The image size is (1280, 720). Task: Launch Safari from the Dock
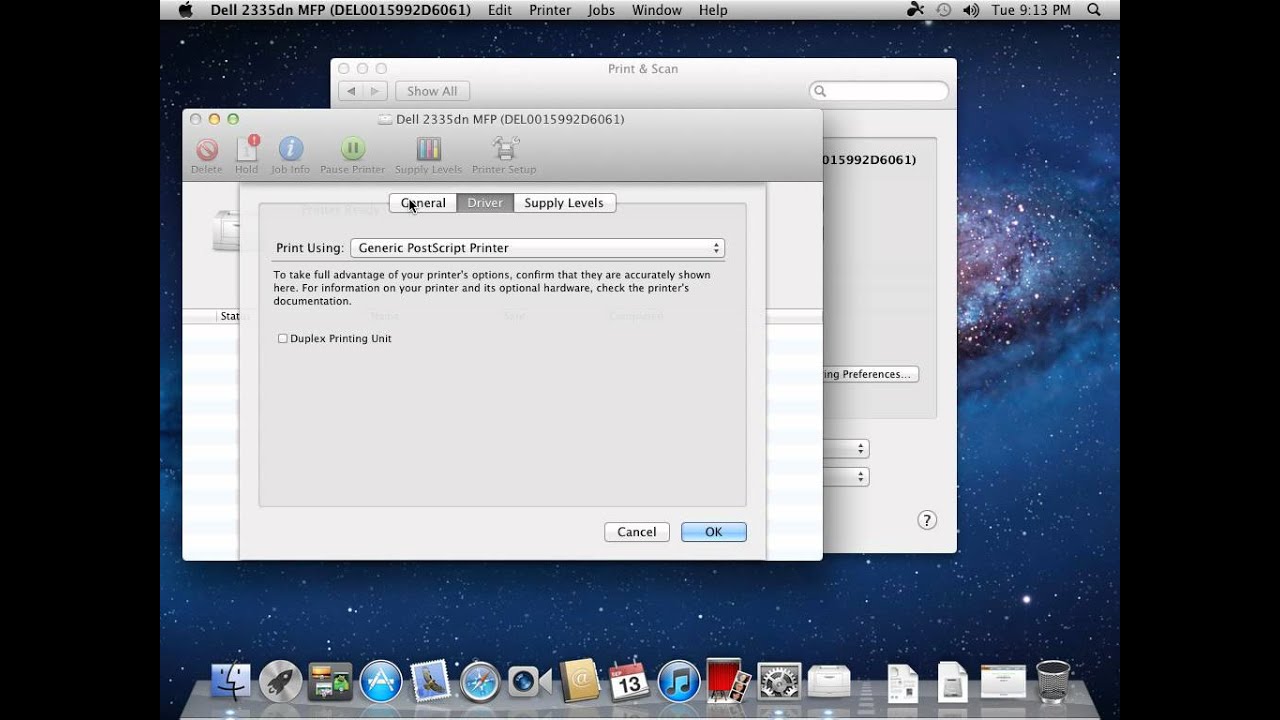(x=480, y=681)
